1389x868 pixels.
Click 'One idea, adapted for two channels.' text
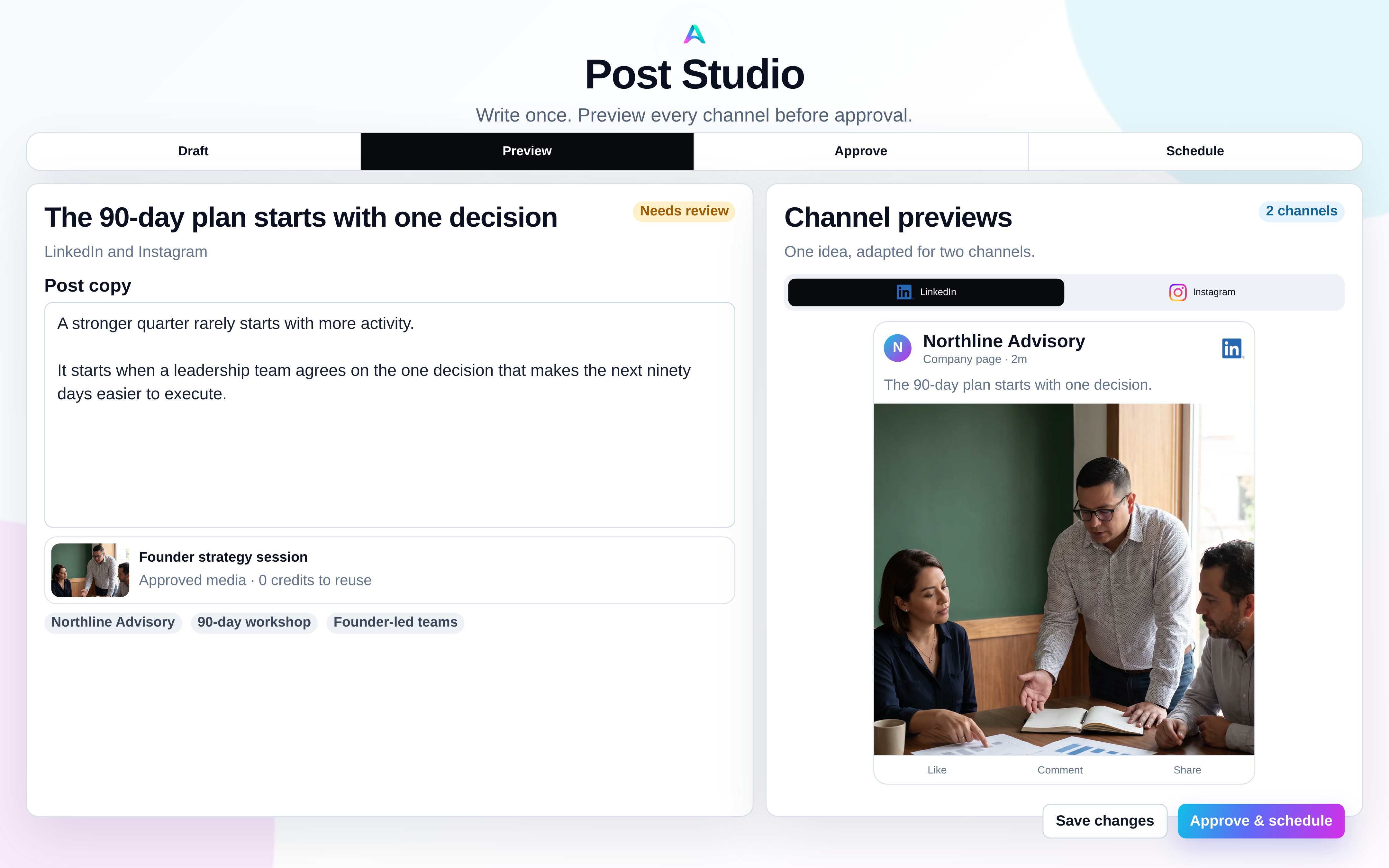(909, 251)
